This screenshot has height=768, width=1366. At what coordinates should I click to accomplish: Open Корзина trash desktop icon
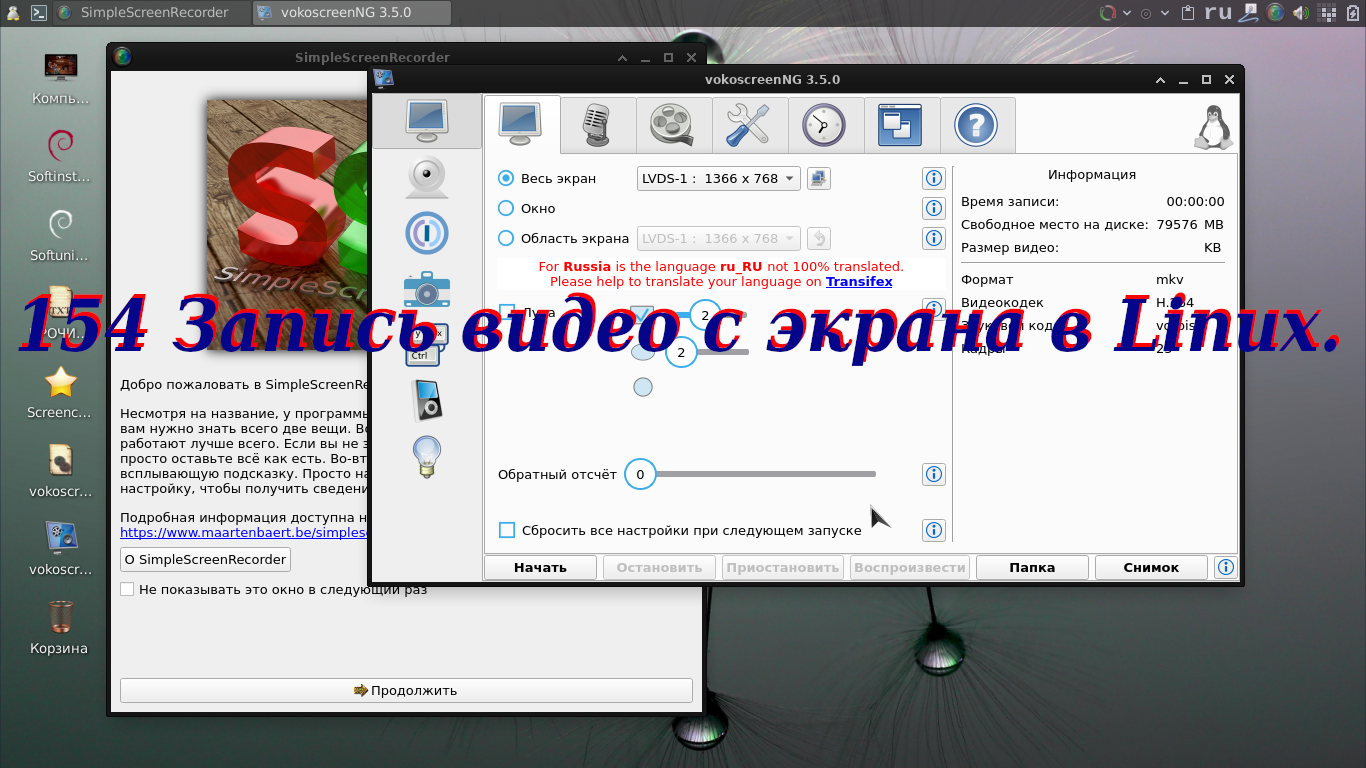point(60,627)
